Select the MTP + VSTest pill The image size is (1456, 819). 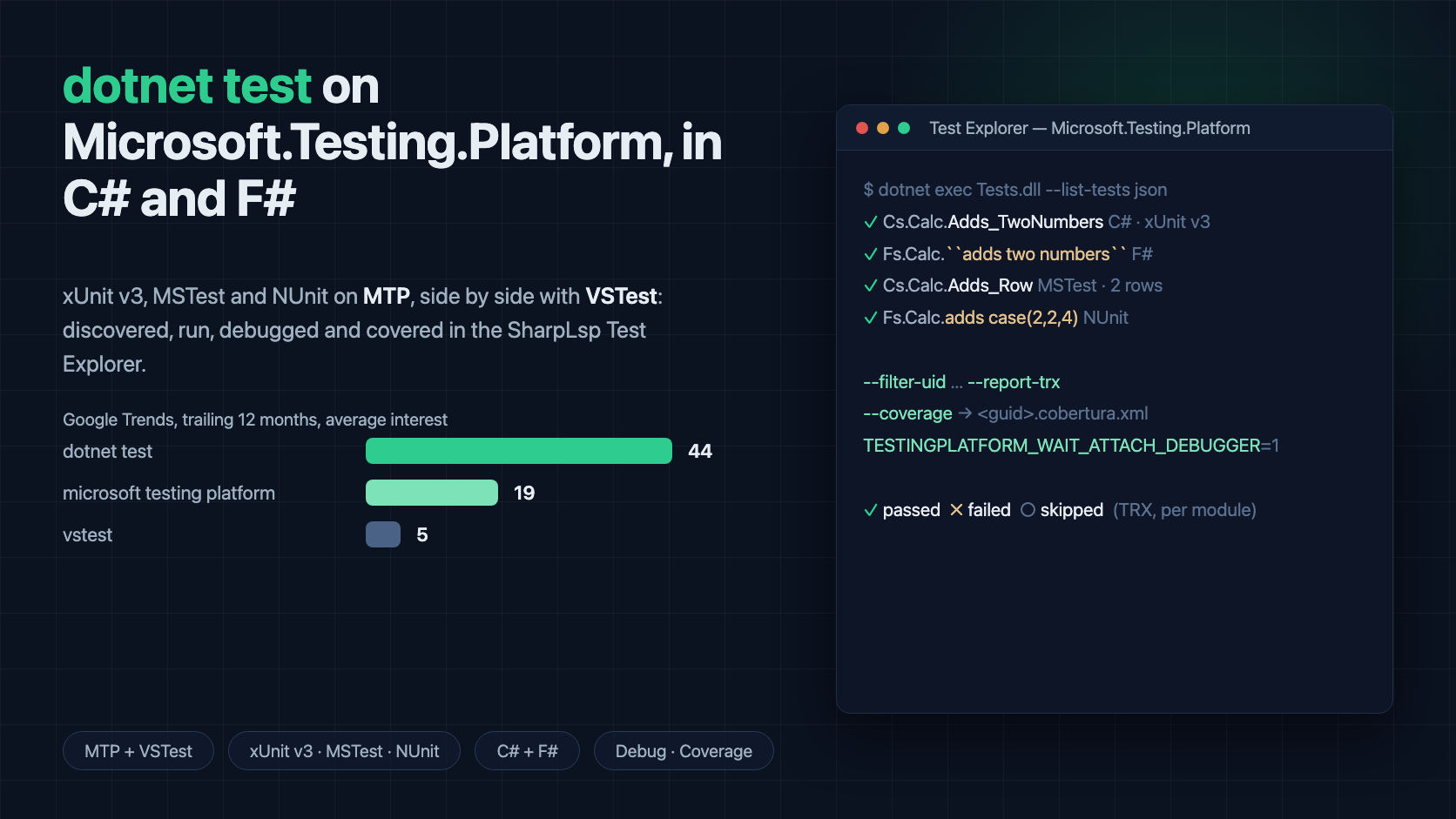tap(138, 751)
